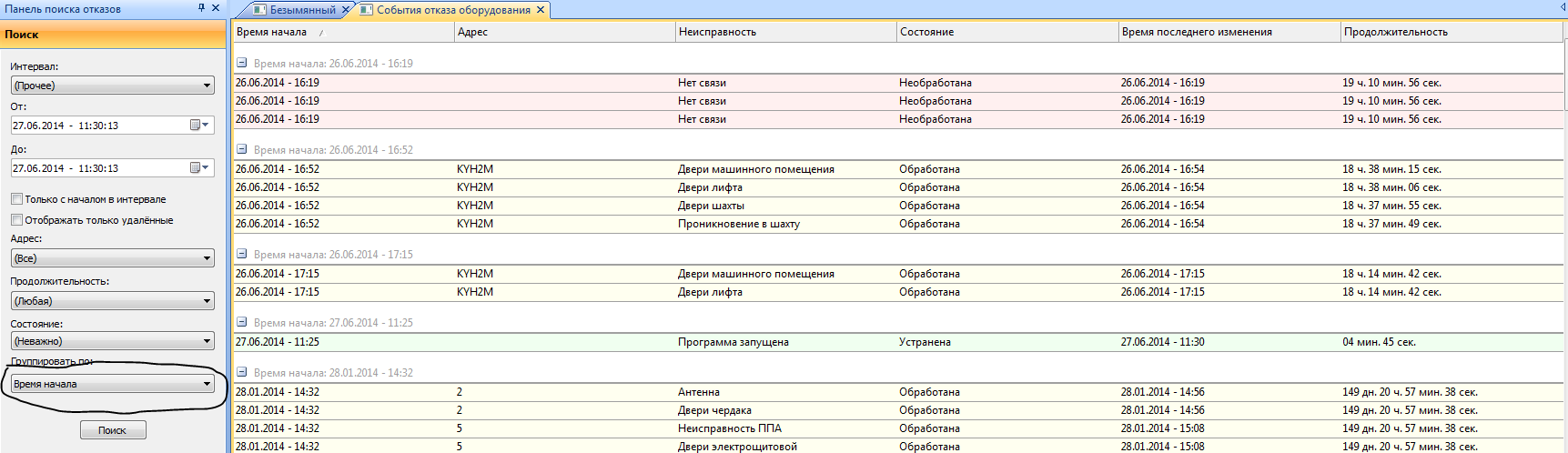
Task: Switch to the Безымянный tab
Action: pos(301,10)
